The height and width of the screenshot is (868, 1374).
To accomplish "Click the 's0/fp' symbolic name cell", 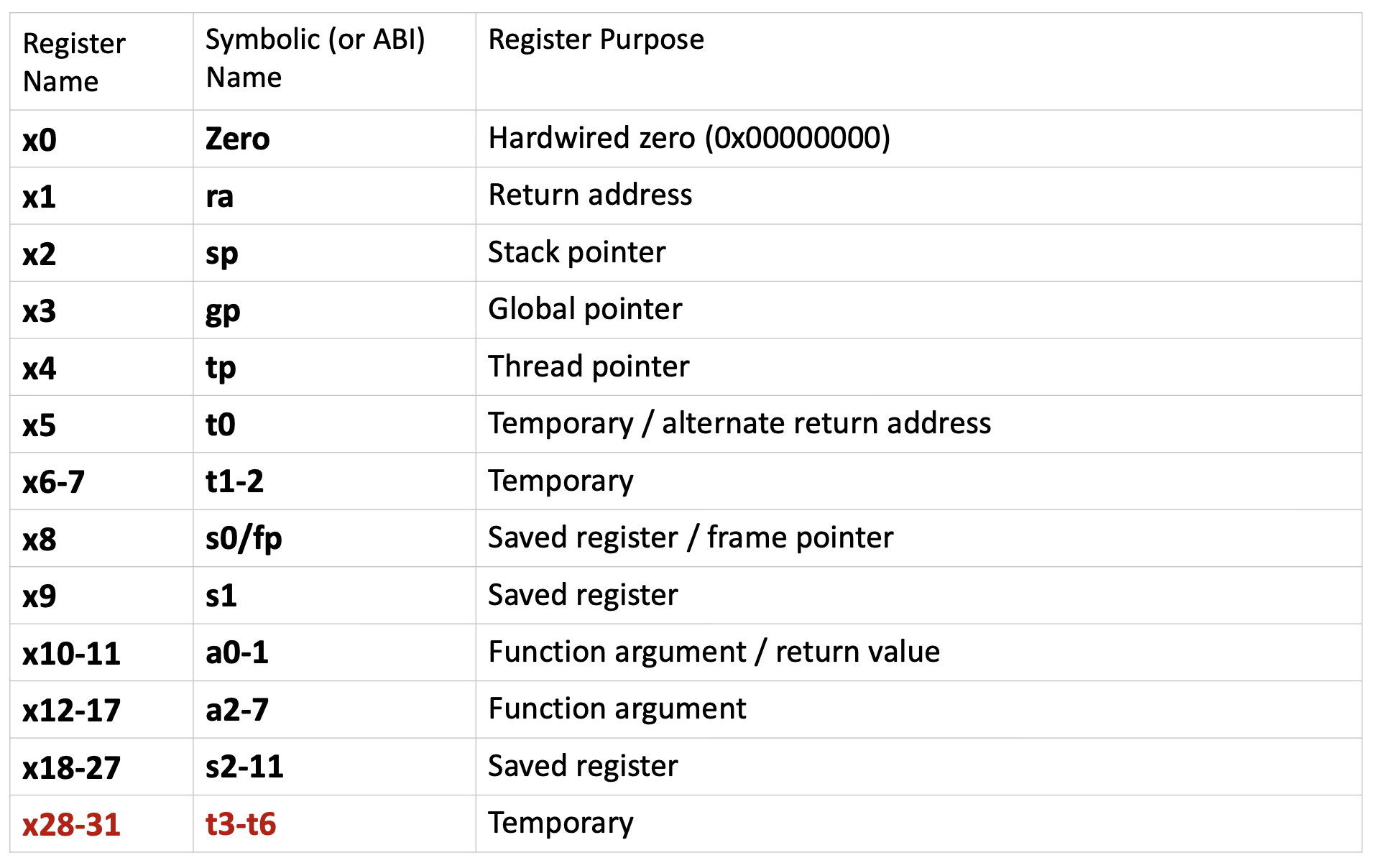I will 244,538.
